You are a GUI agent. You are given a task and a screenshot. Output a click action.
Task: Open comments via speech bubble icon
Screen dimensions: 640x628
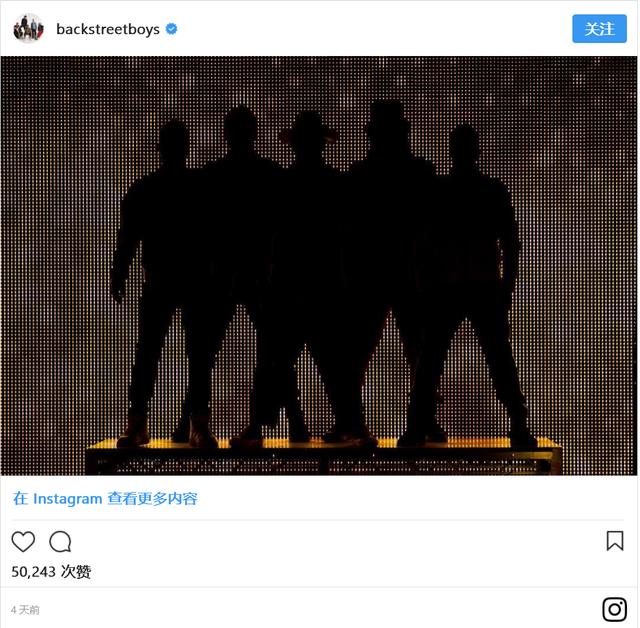coord(60,541)
